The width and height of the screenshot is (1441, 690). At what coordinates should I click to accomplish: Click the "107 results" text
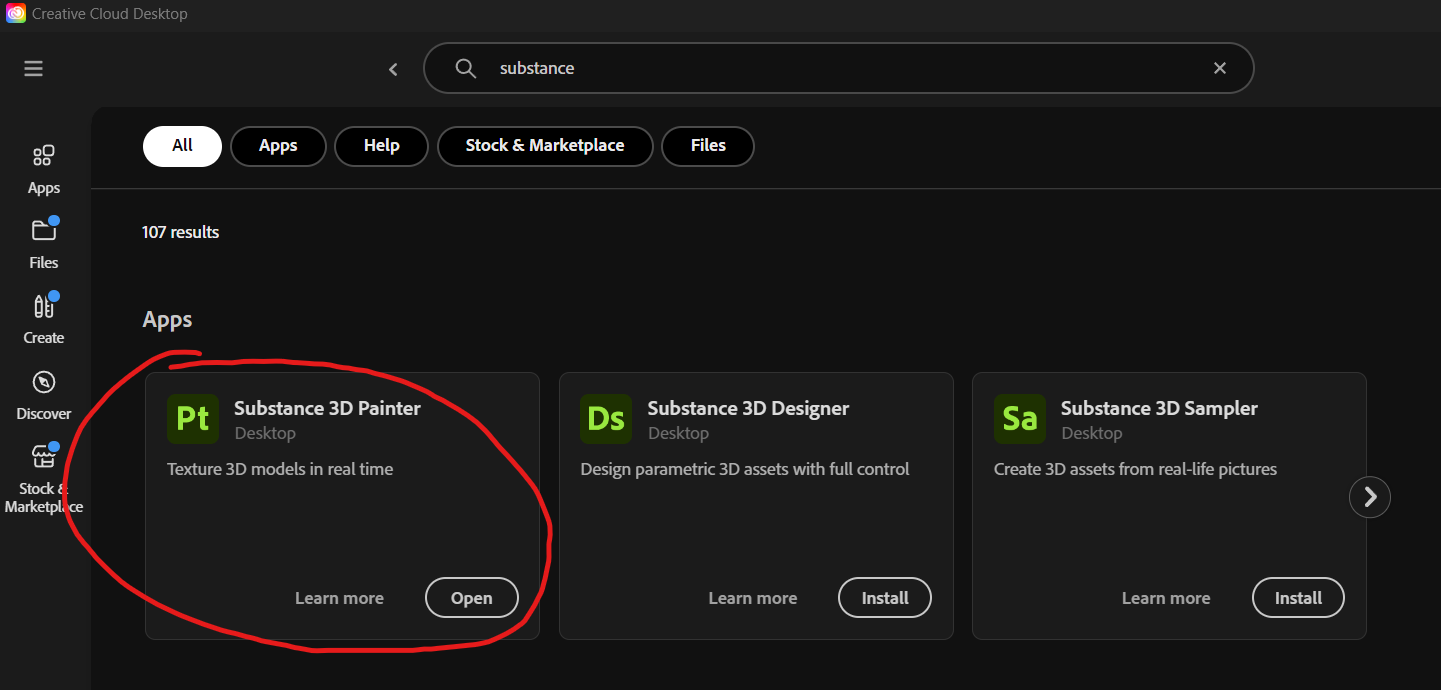click(x=181, y=232)
